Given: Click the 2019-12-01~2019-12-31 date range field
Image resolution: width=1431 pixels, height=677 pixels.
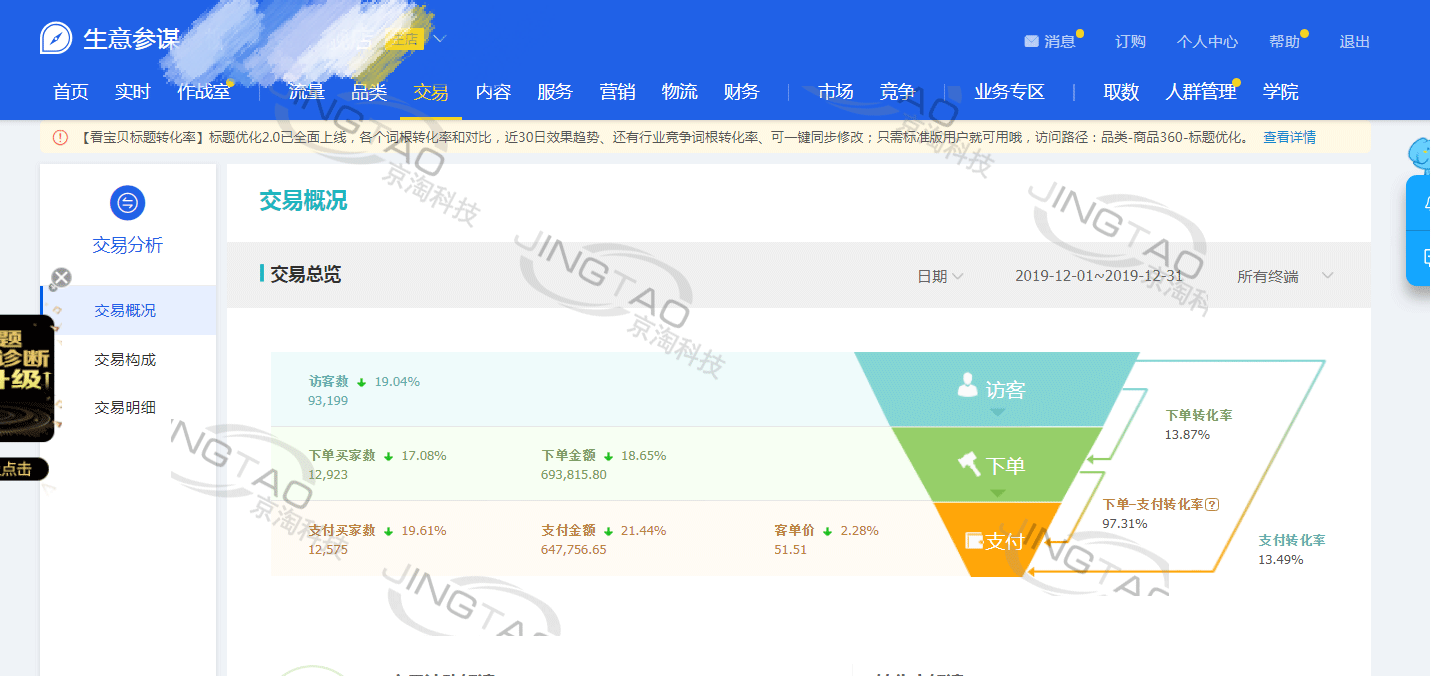Looking at the screenshot, I should tap(1098, 276).
